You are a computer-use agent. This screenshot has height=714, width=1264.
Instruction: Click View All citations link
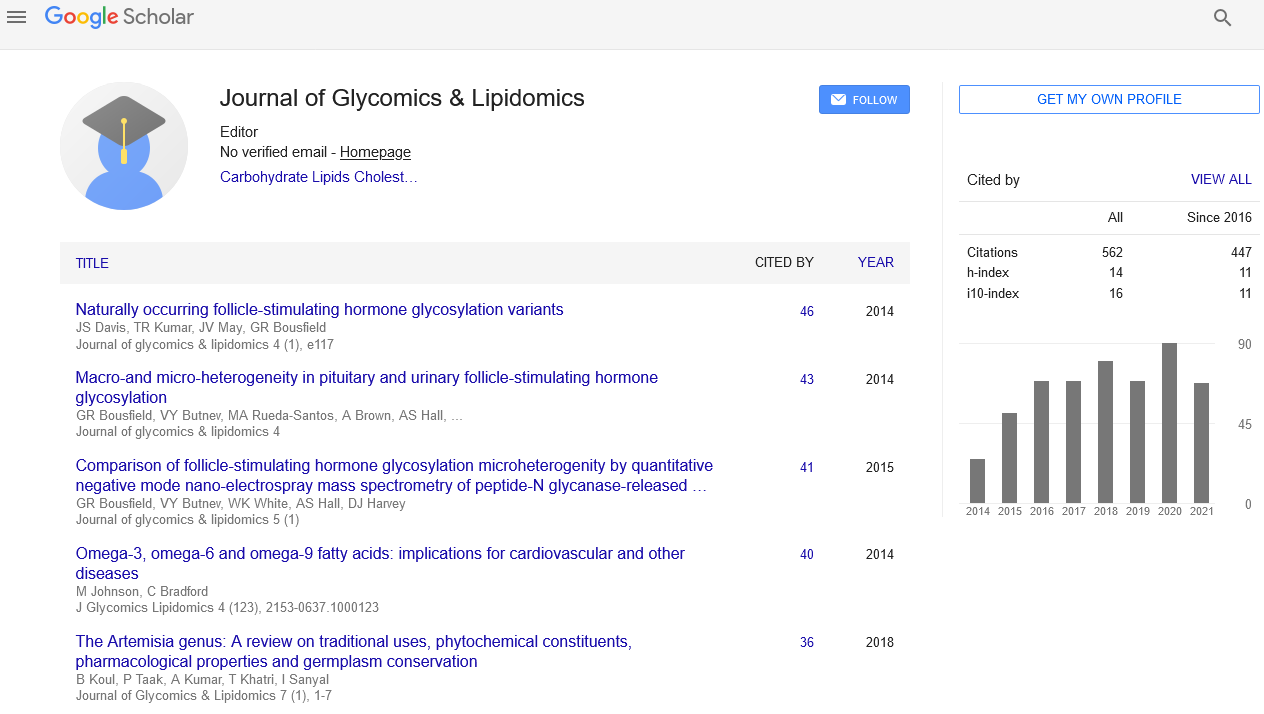tap(1220, 180)
